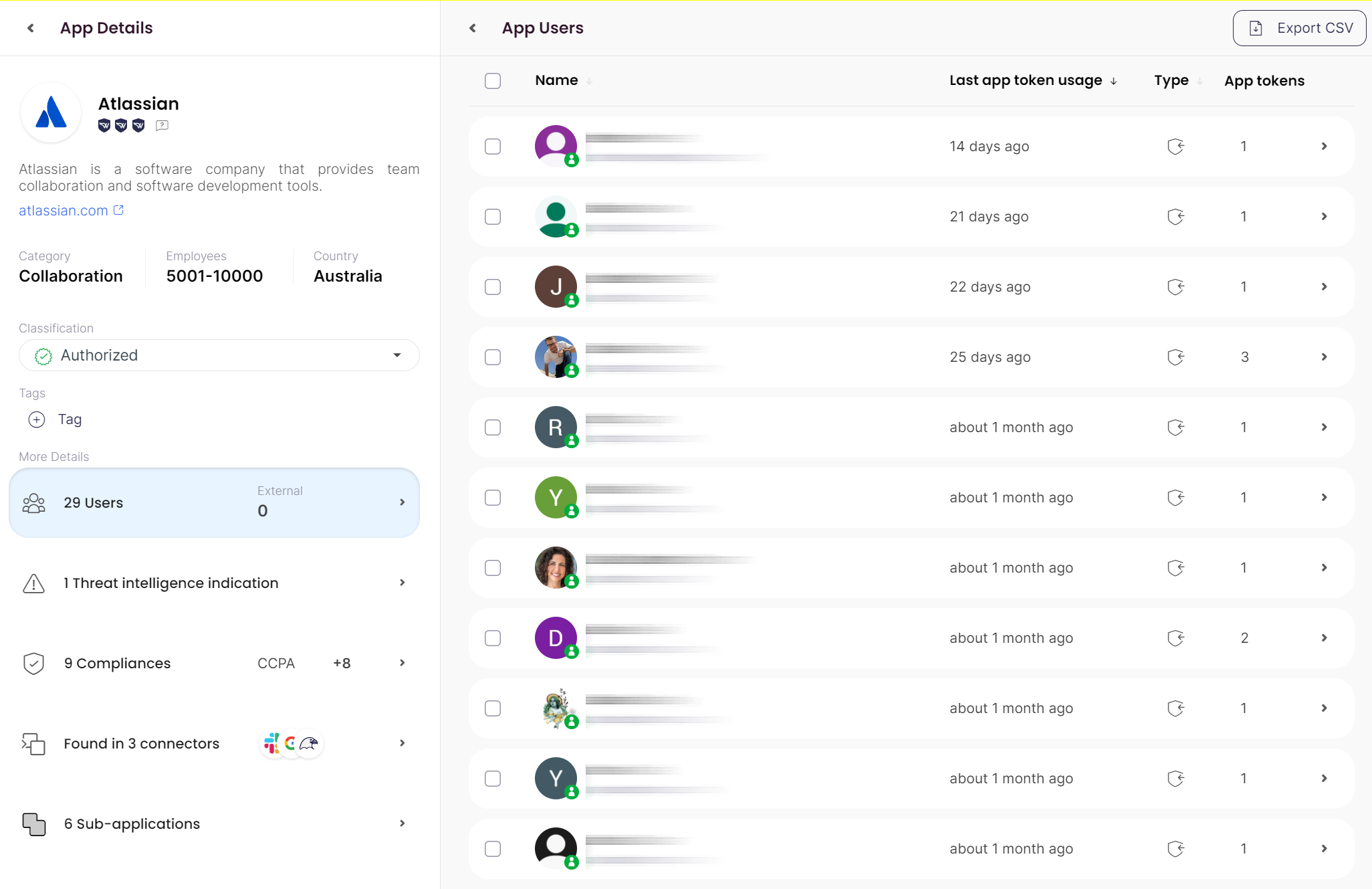Click the first shield badge under Atlassian
The image size is (1372, 889).
click(104, 125)
